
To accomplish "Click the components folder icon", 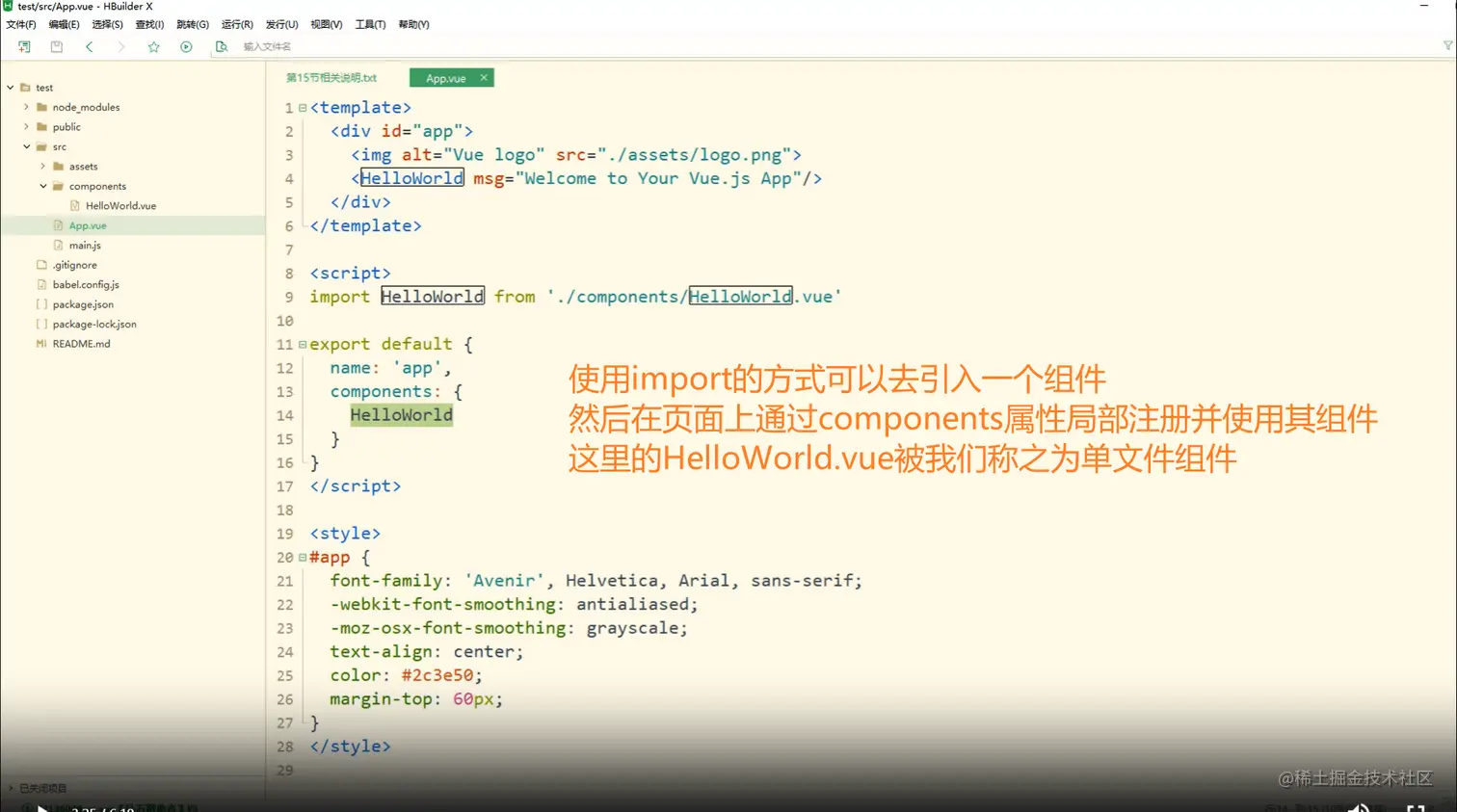I will (58, 186).
